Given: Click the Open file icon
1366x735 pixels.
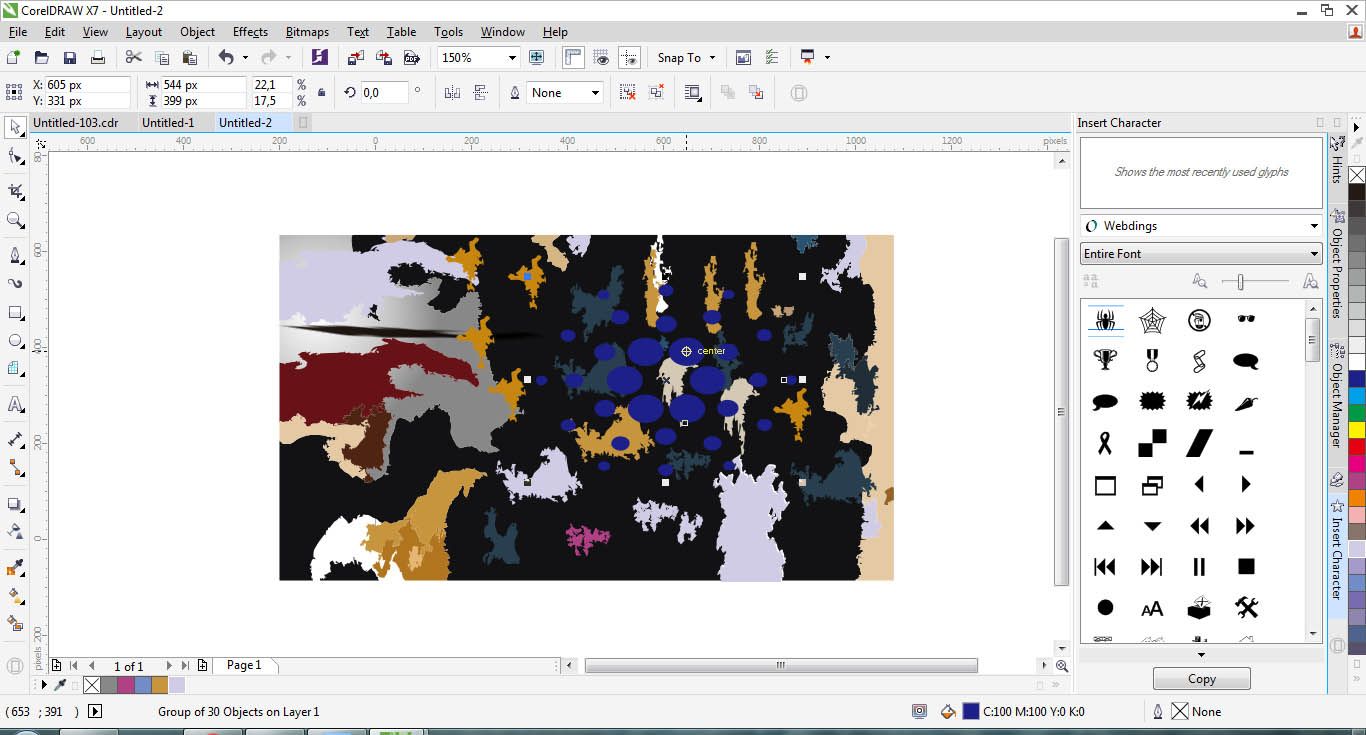Looking at the screenshot, I should click(41, 58).
